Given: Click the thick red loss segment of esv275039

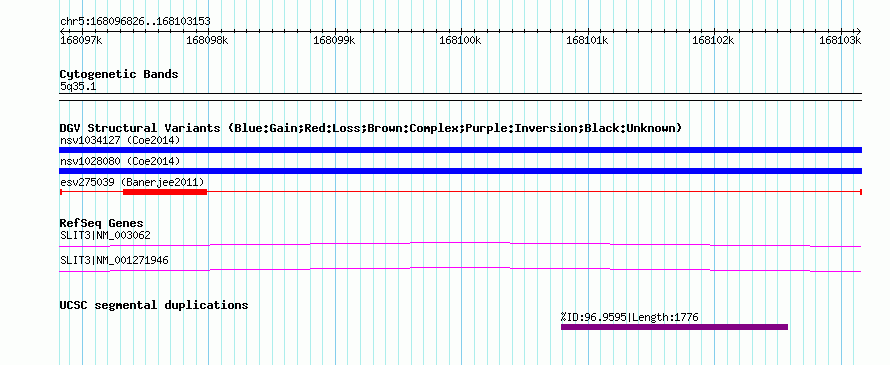Looking at the screenshot, I should 165,192.
